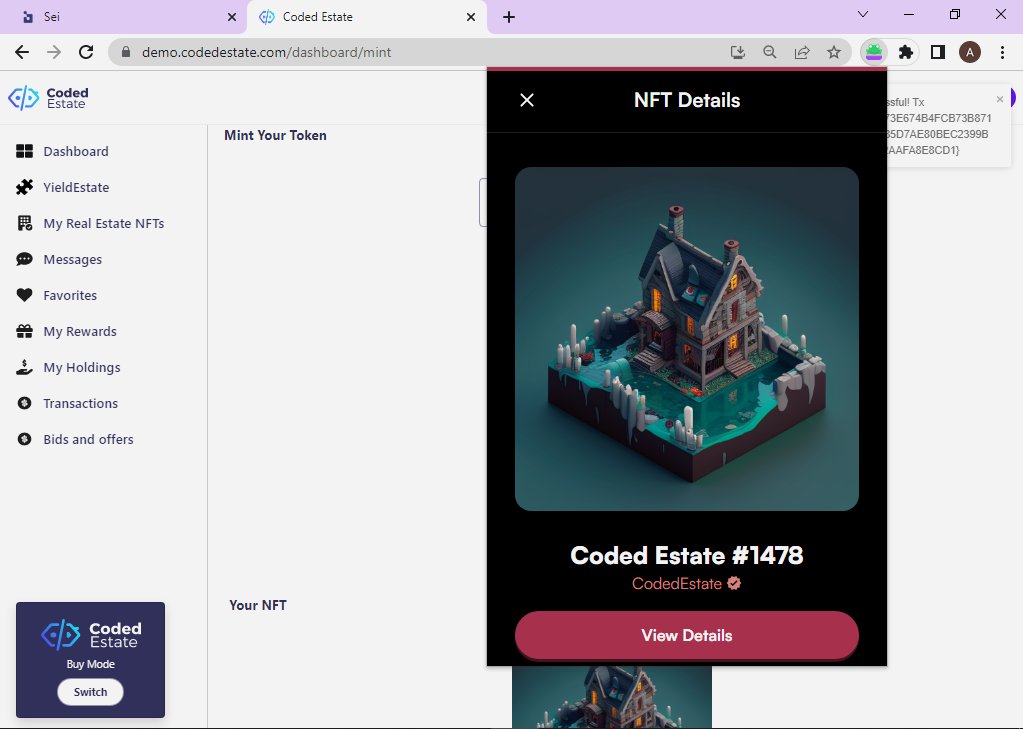Viewport: 1023px width, 729px height.
Task: Select the My Rewards gift icon
Action: point(24,331)
